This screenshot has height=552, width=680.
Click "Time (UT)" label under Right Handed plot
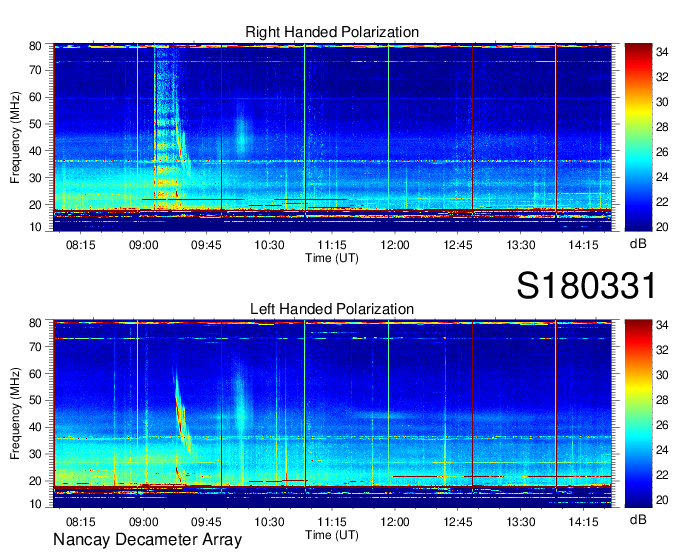click(332, 258)
